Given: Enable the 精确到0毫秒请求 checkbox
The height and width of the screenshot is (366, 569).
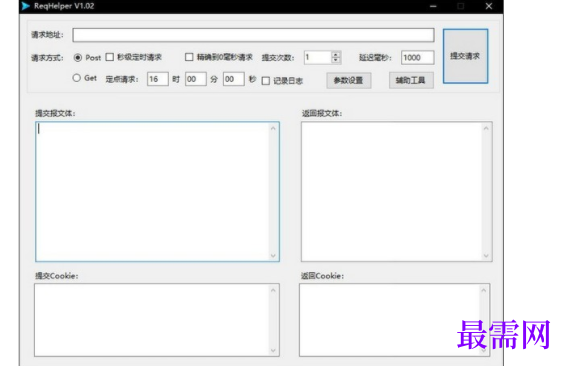Looking at the screenshot, I should pos(189,57).
